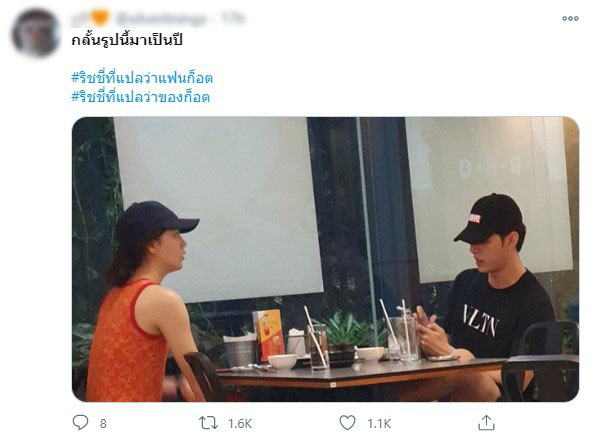
Task: Click the retweet count 1.6K
Action: [x=240, y=424]
